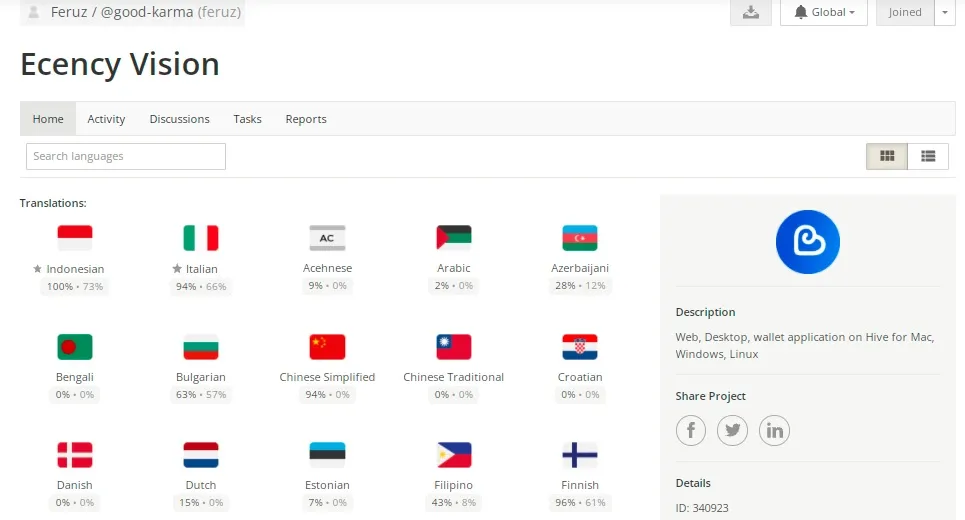Click the Chinese Traditional language name
The image size is (965, 520).
pyautogui.click(x=454, y=377)
